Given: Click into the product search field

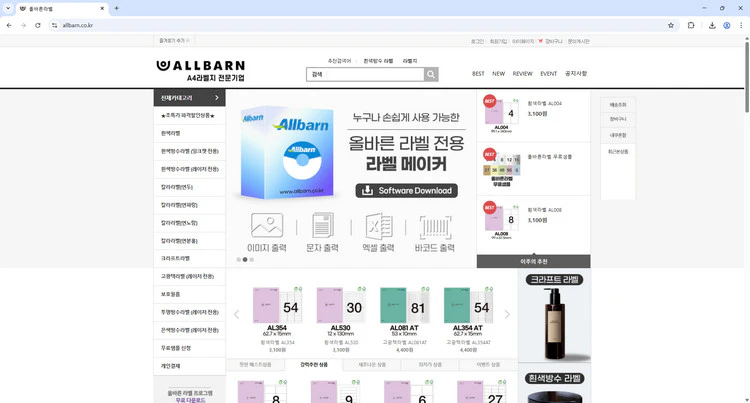Looking at the screenshot, I should pyautogui.click(x=365, y=74).
